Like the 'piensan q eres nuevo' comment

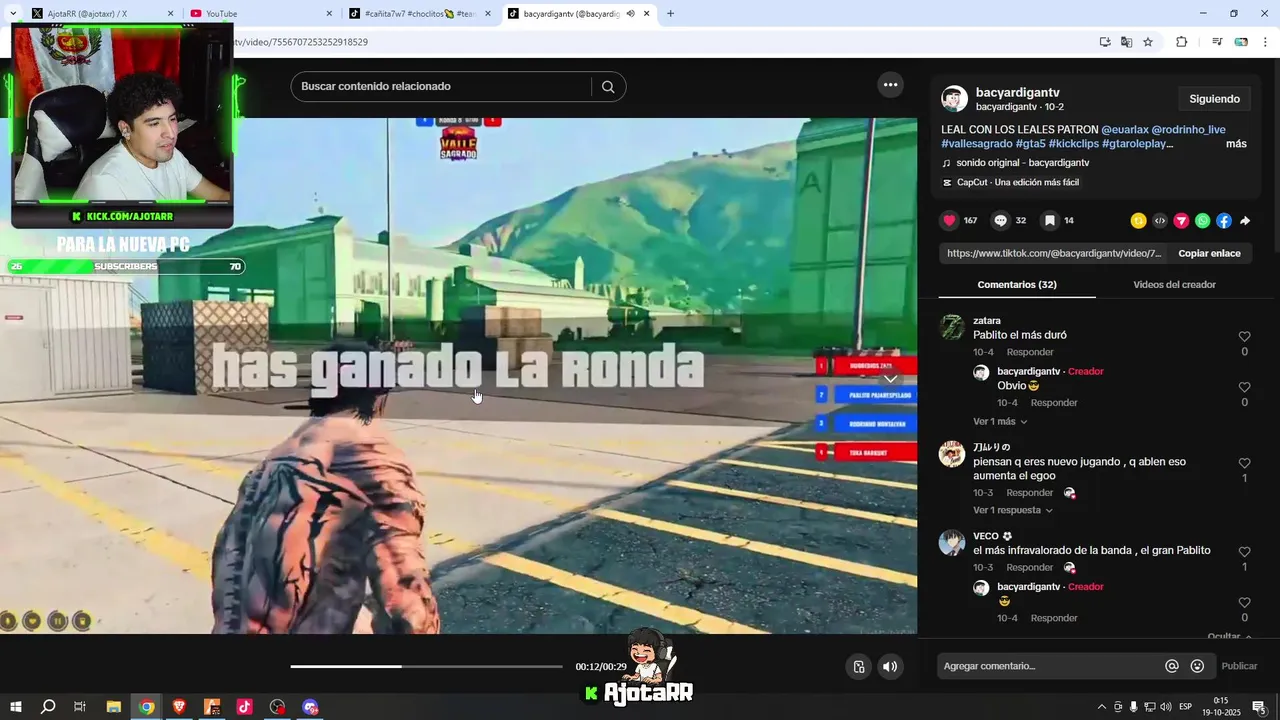(1244, 464)
